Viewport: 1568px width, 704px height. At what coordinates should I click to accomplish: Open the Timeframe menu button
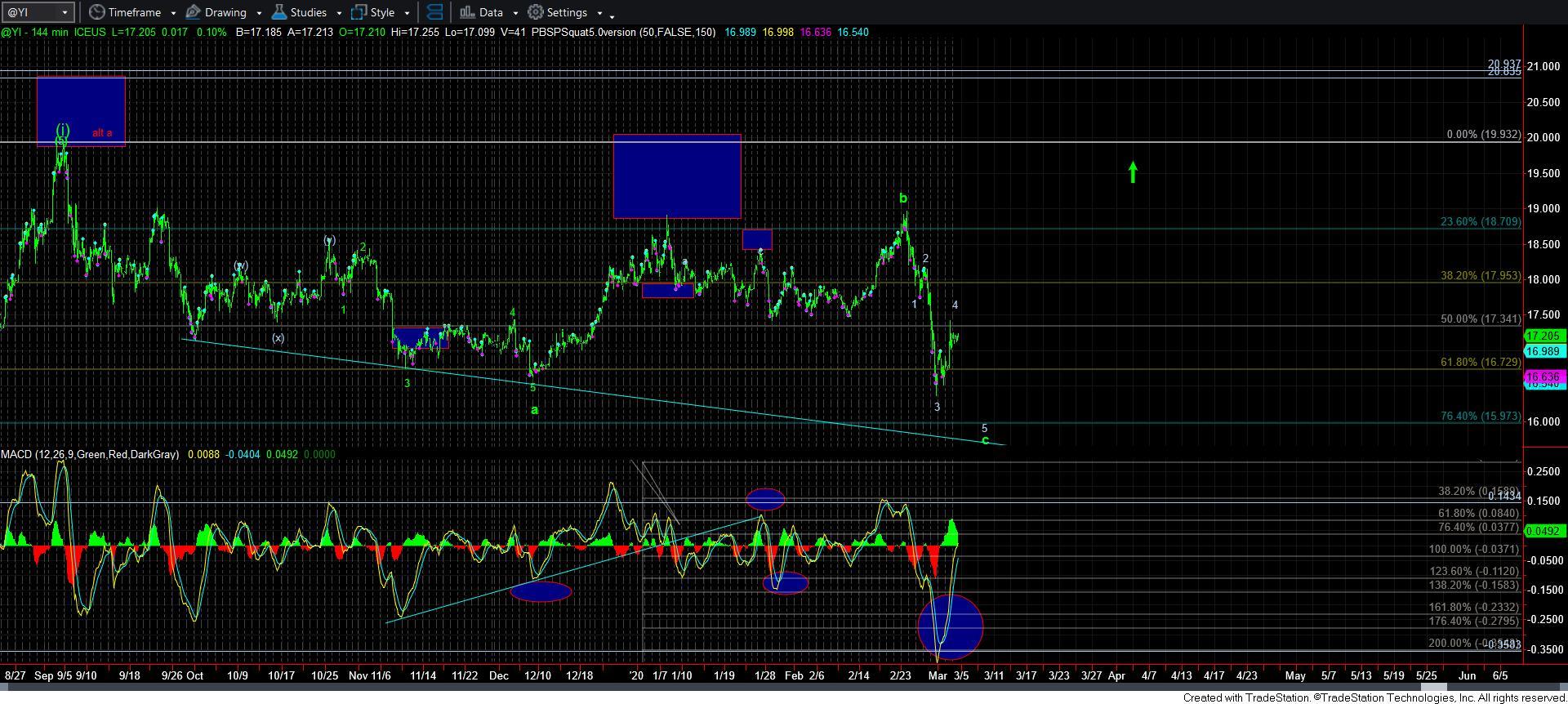125,12
